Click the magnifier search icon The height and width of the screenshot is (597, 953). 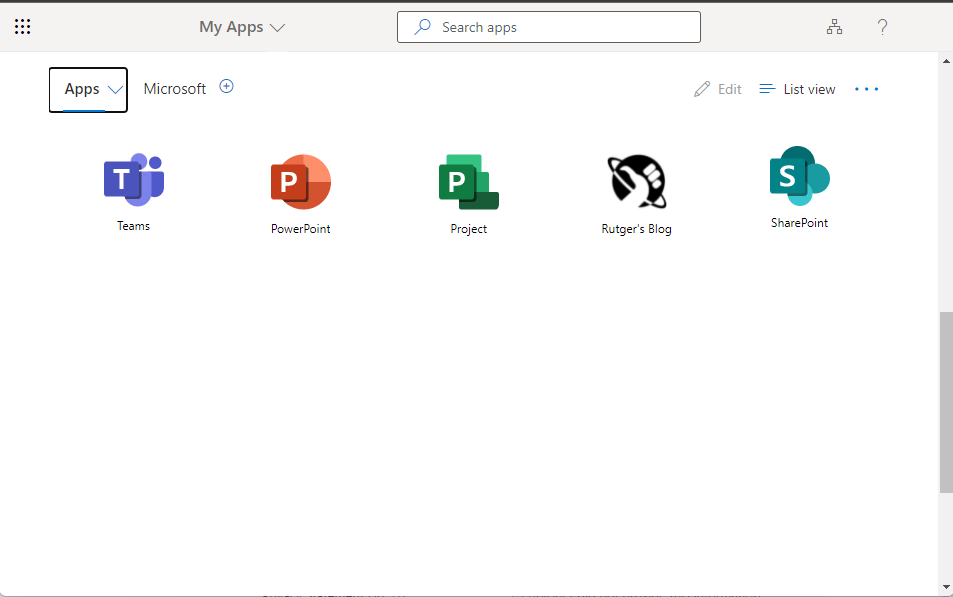click(422, 27)
